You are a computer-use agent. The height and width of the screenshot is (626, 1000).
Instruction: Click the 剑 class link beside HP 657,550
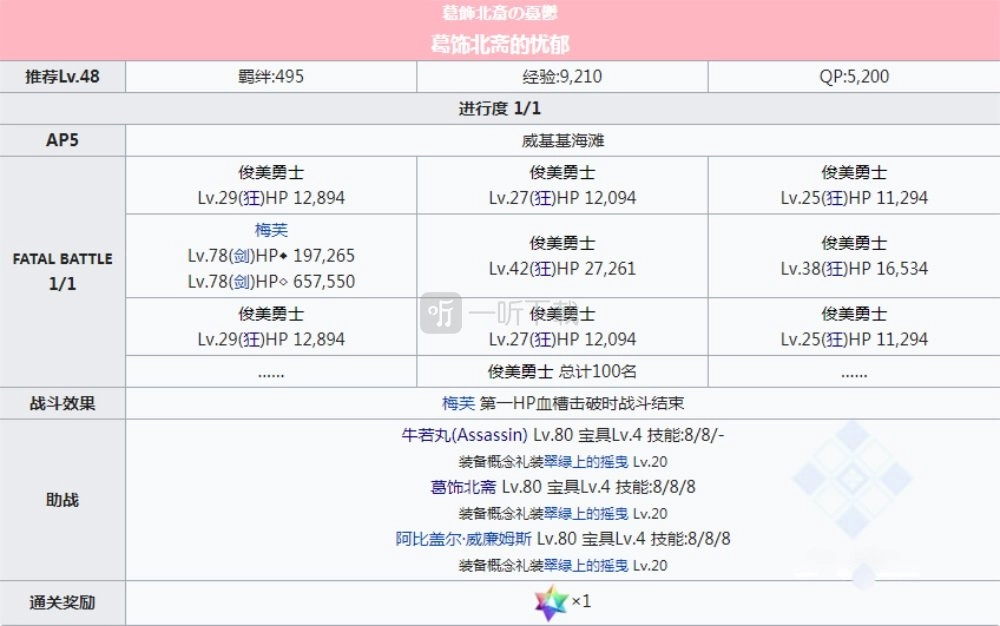[242, 282]
